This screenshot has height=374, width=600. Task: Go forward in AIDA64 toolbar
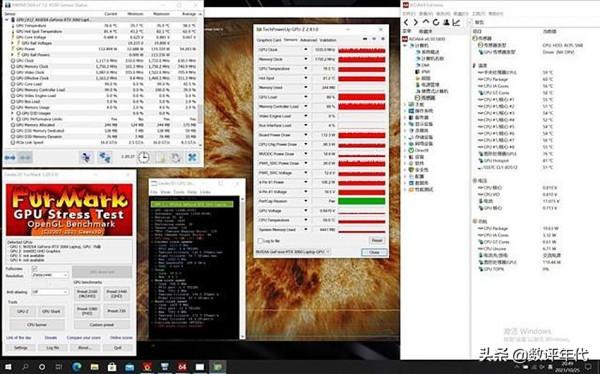(x=415, y=23)
